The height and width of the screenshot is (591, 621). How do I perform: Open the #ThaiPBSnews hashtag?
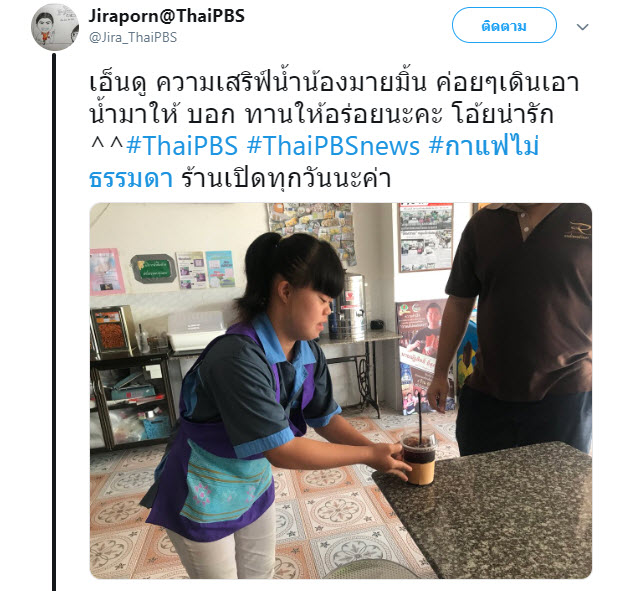[x=333, y=146]
